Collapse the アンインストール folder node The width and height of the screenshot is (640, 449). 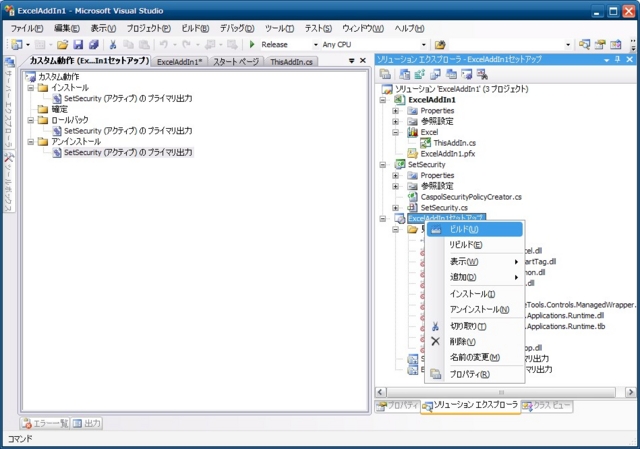click(x=31, y=142)
